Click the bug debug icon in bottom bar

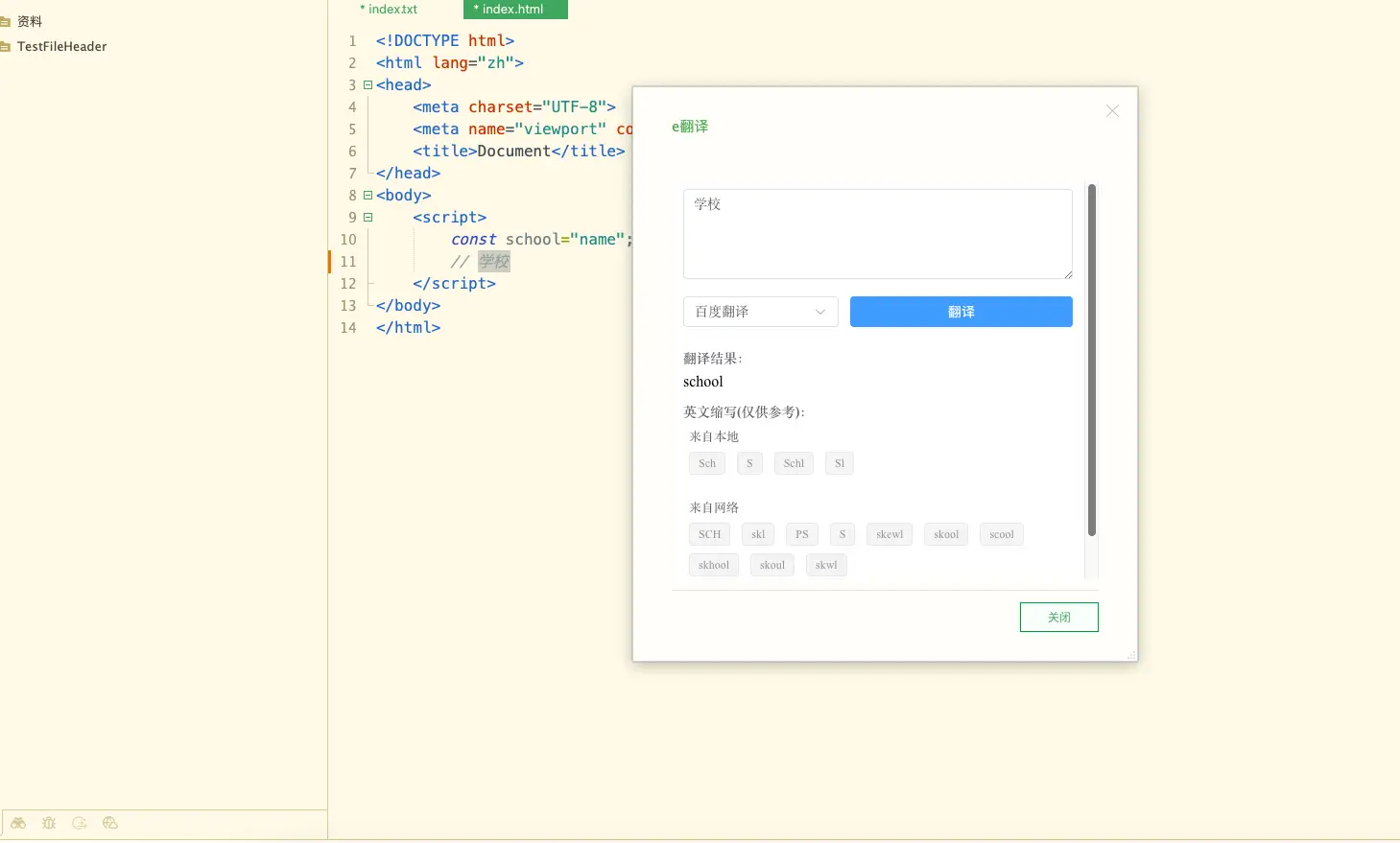point(49,823)
